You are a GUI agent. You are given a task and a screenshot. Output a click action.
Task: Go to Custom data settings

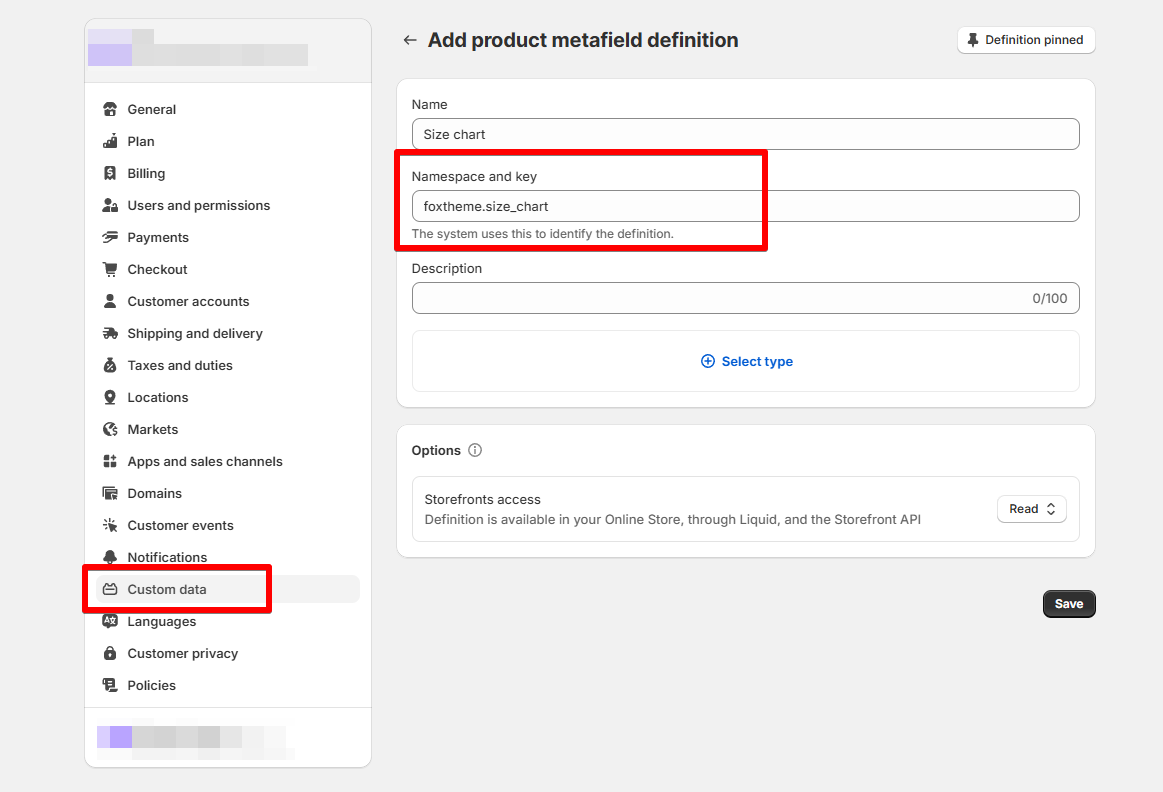coord(167,590)
